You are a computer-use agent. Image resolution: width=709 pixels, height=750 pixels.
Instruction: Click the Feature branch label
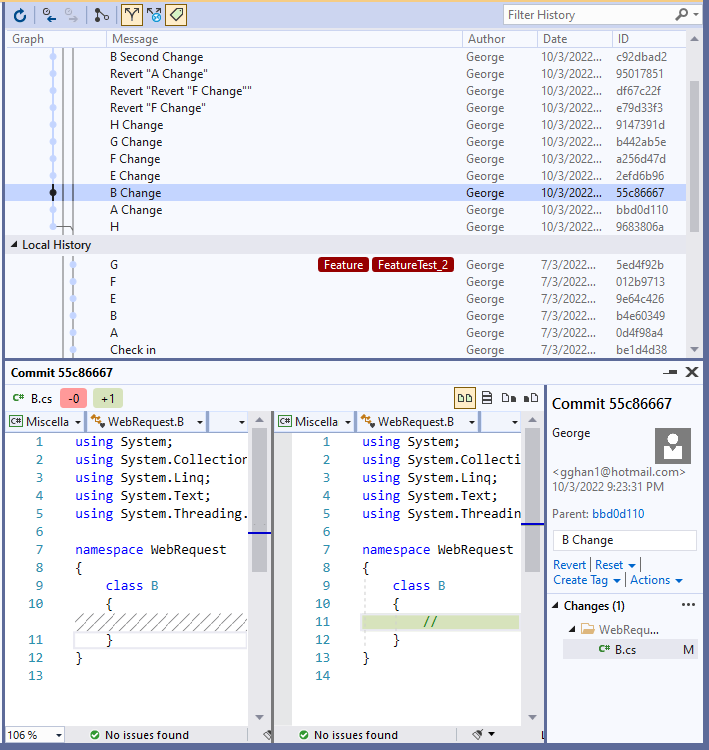[x=343, y=265]
